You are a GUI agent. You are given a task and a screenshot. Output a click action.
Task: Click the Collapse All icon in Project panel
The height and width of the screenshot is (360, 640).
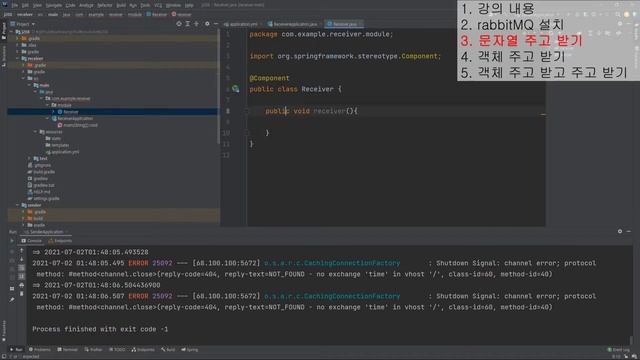(196, 24)
